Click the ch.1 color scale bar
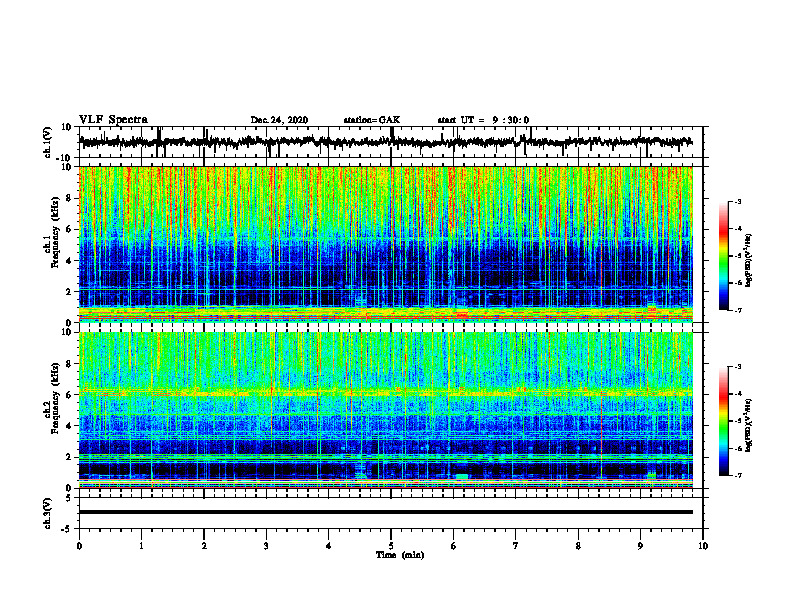 pos(723,256)
